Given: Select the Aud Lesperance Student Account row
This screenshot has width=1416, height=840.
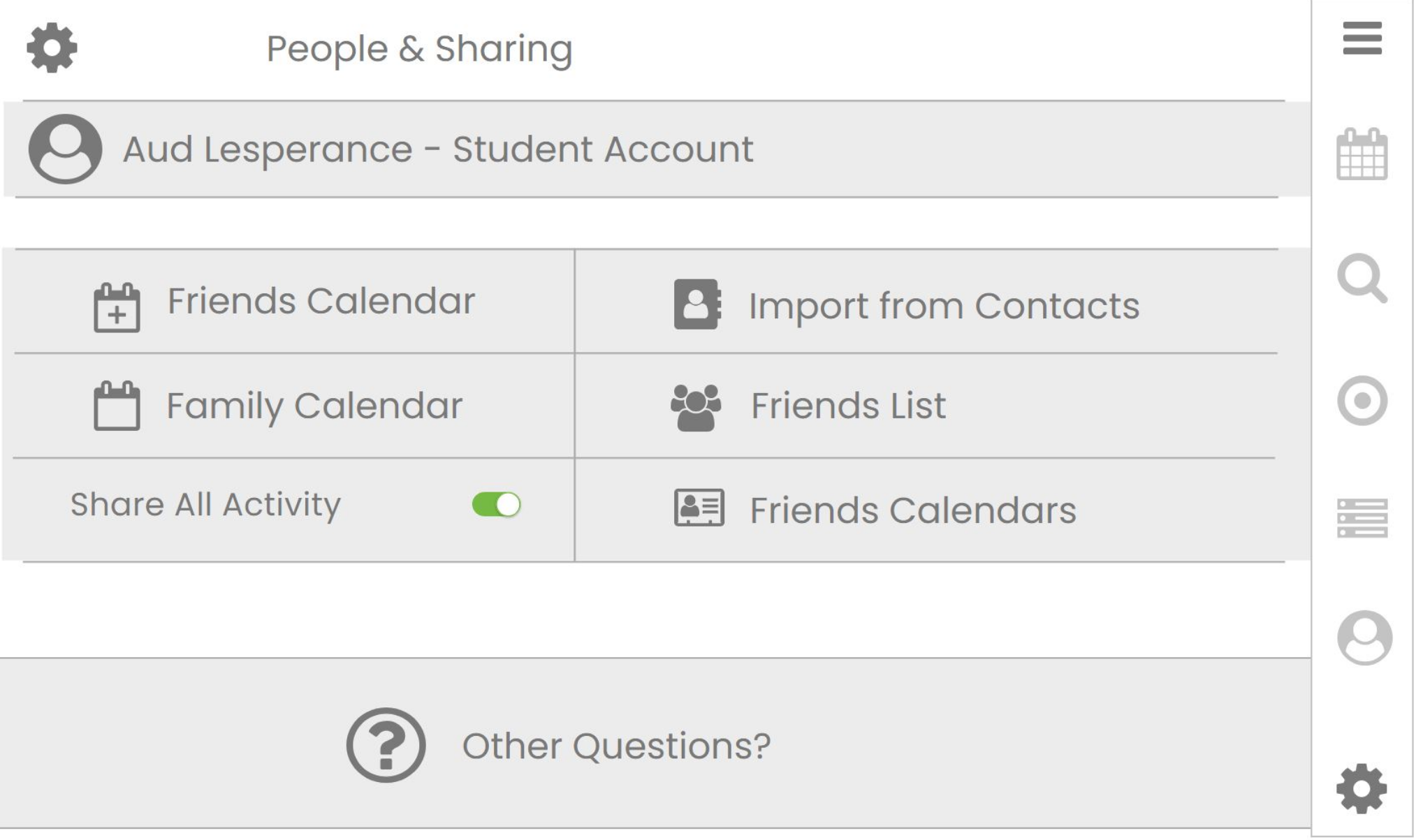Looking at the screenshot, I should pos(438,149).
